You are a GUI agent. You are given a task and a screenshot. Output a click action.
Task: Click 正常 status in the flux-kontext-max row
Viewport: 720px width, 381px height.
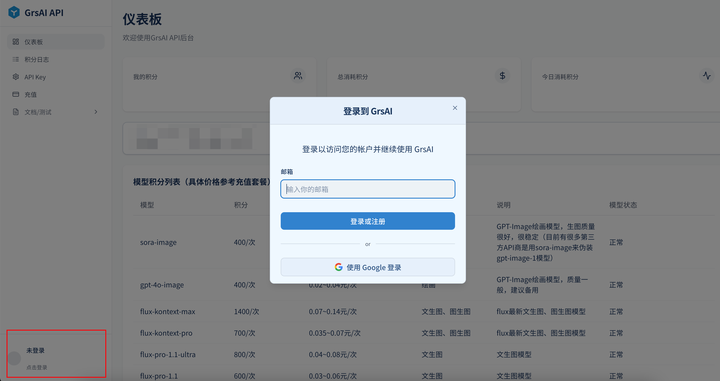pyautogui.click(x=616, y=311)
